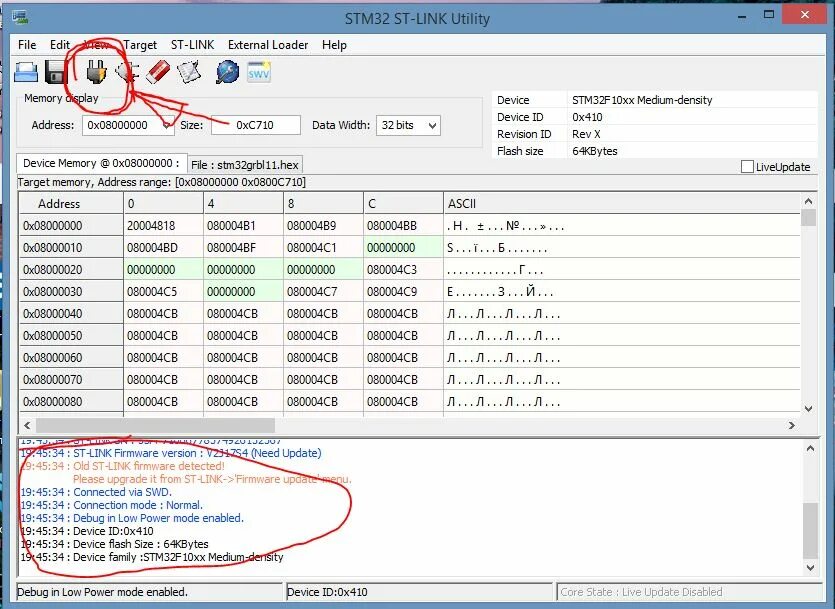Click status bar text 'Device ID:0x410'
The height and width of the screenshot is (609, 835).
(327, 592)
